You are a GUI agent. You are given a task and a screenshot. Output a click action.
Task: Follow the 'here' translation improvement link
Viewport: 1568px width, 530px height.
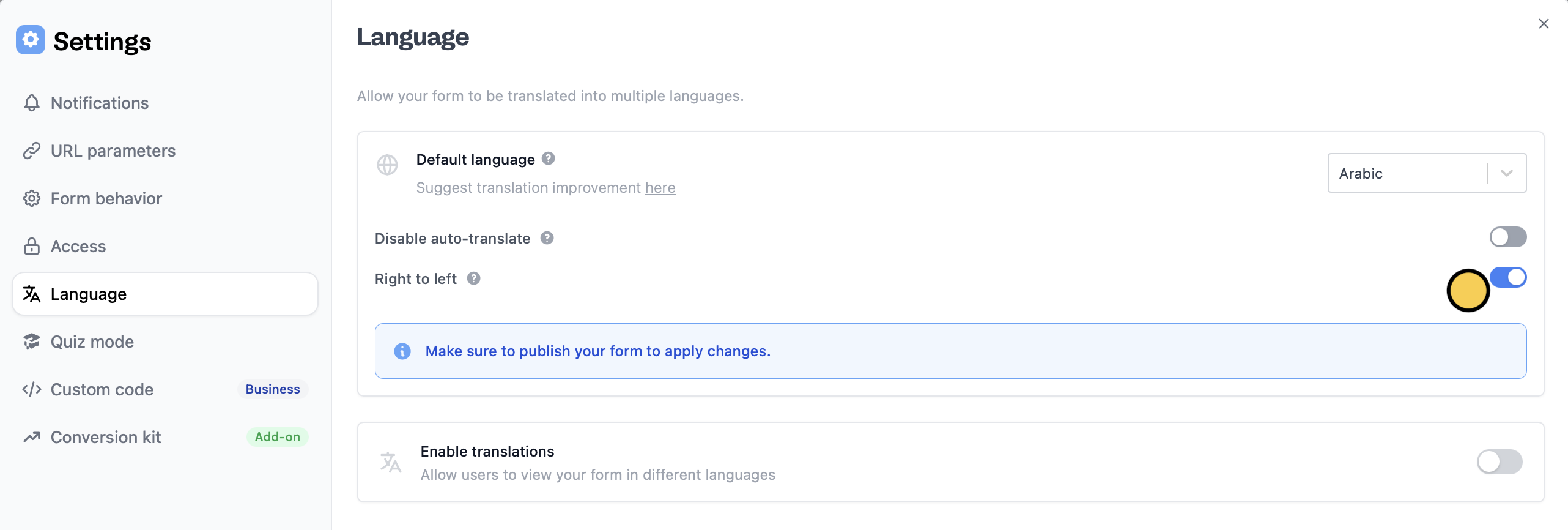point(660,188)
